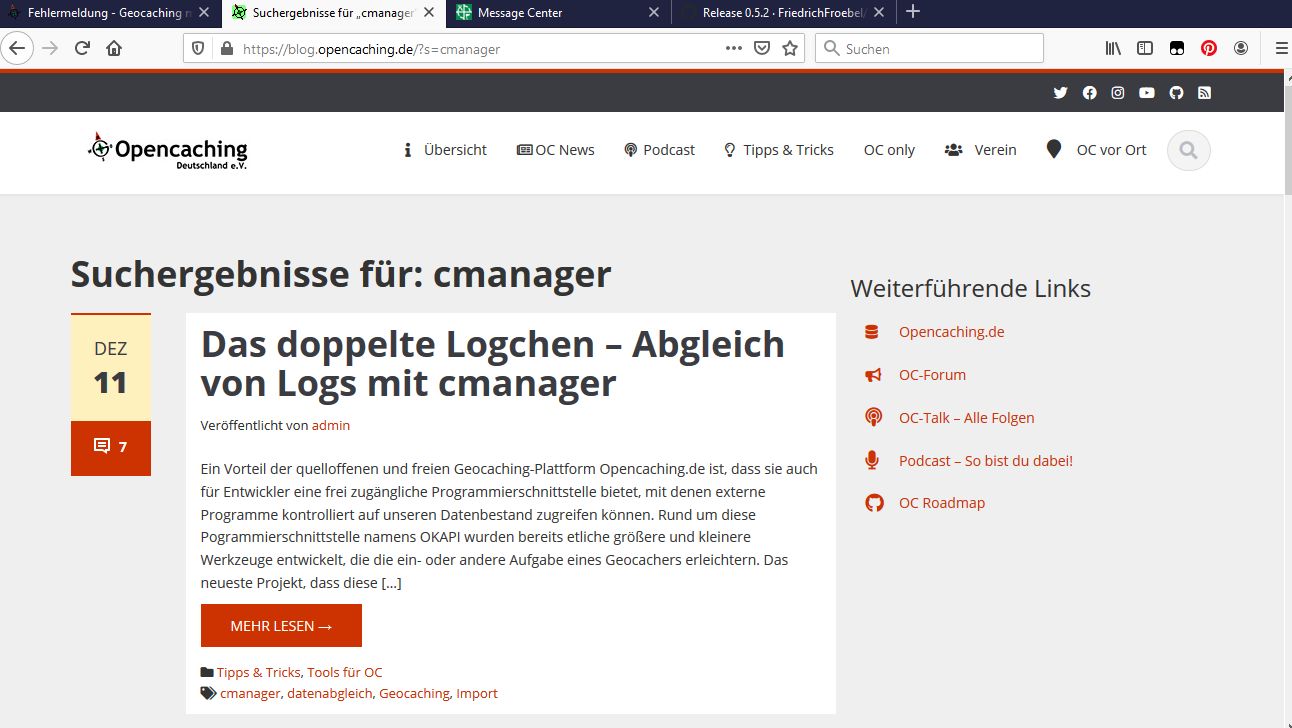Open the Verein menu item
Viewport: 1292px width, 728px height.
tap(980, 150)
